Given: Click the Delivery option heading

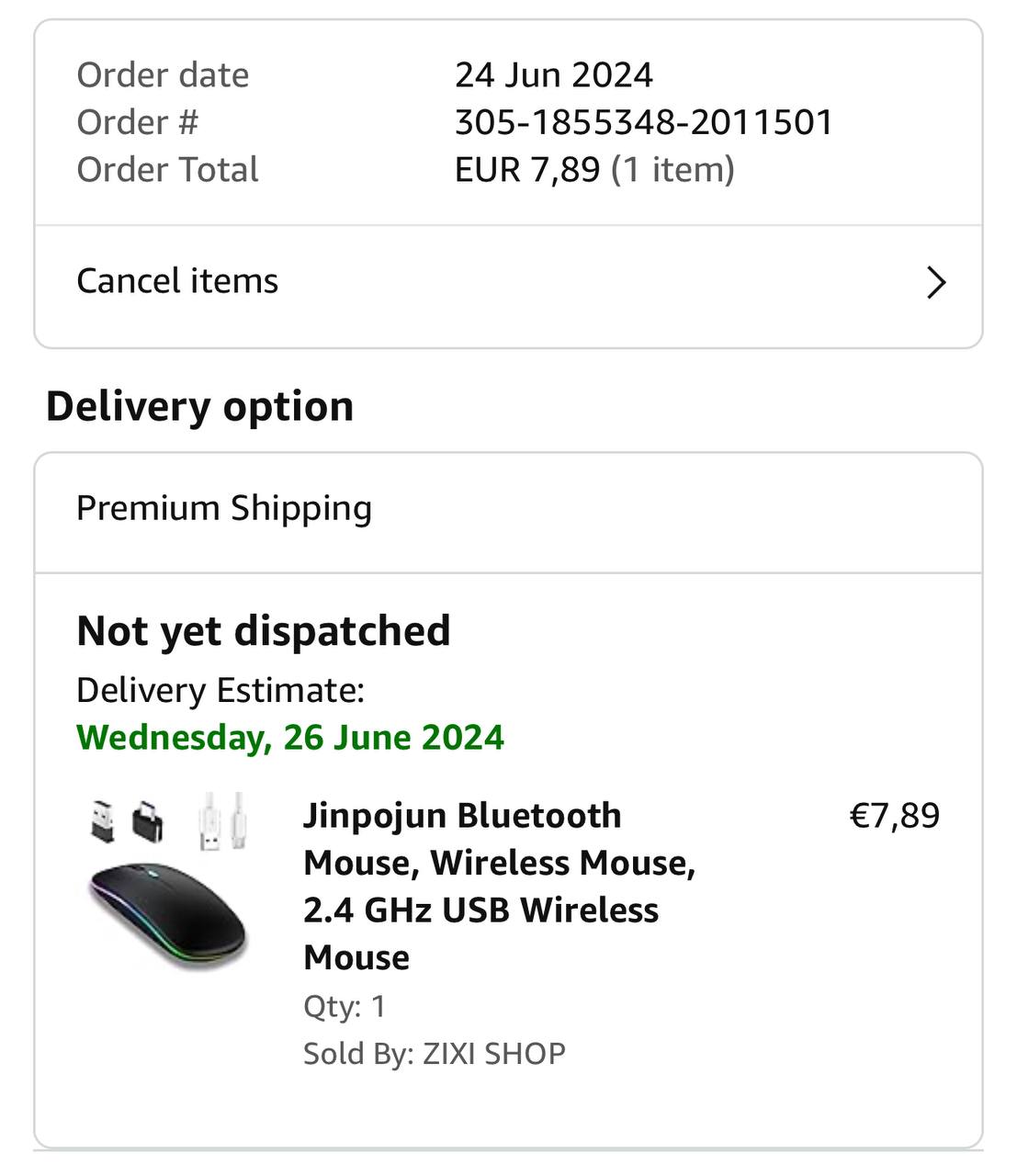Looking at the screenshot, I should tap(199, 406).
